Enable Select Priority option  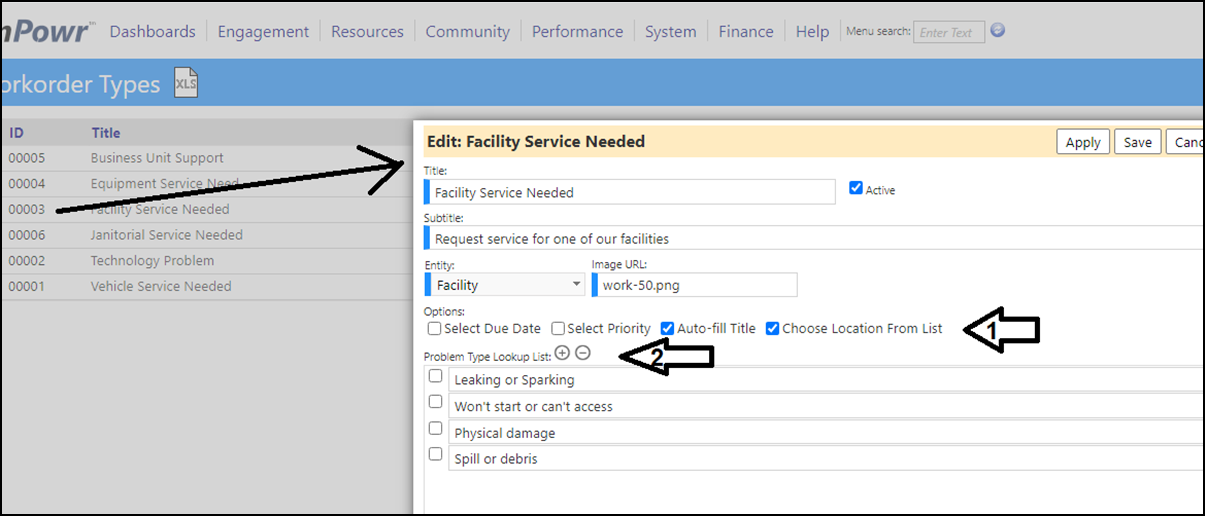(559, 328)
